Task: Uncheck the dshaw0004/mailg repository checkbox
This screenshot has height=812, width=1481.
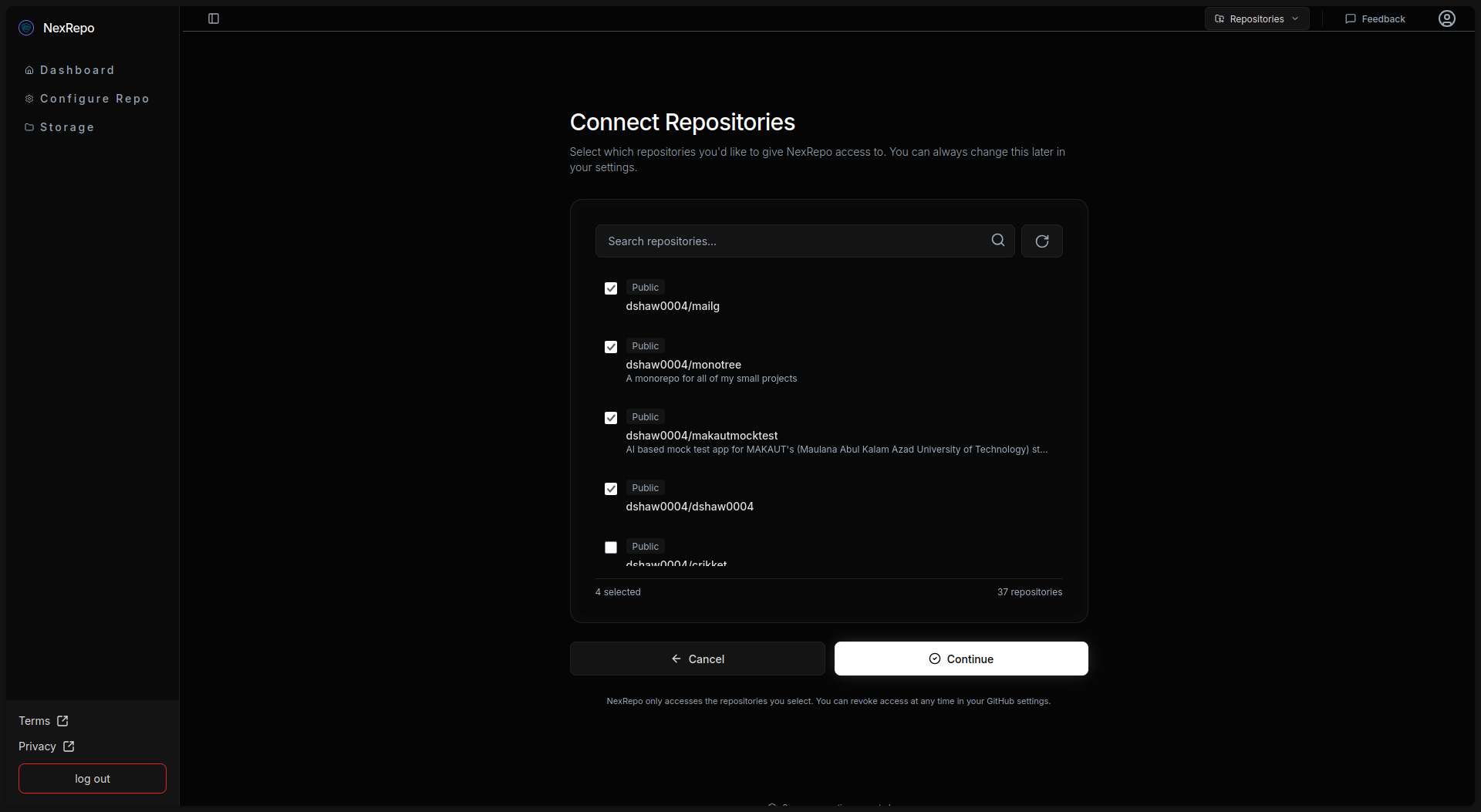Action: [x=611, y=288]
